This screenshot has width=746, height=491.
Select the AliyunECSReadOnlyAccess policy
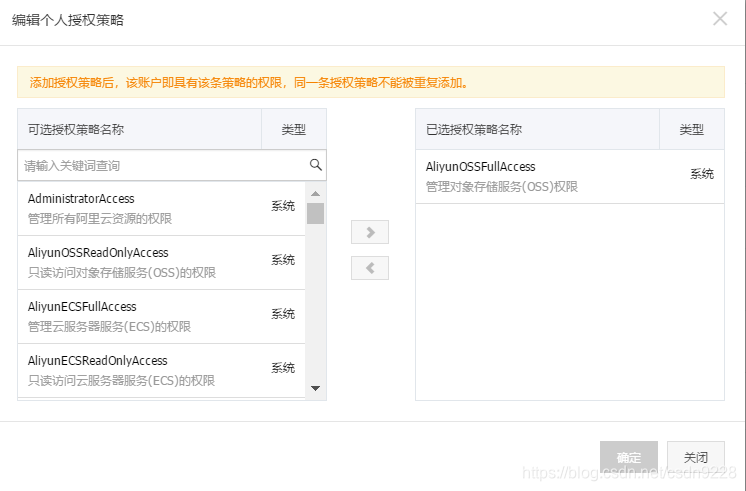click(161, 371)
